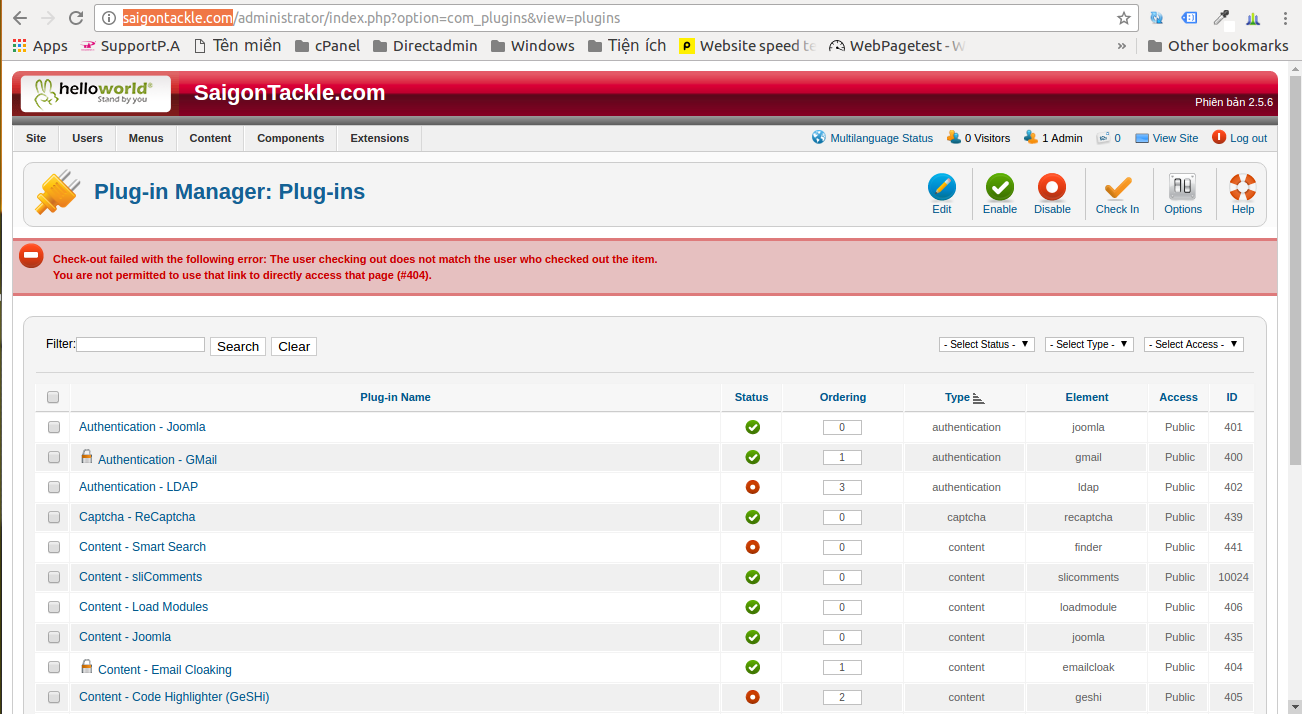The image size is (1302, 714).
Task: Open the Apps grid shortcut in the bookmarks bar
Action: pos(40,46)
